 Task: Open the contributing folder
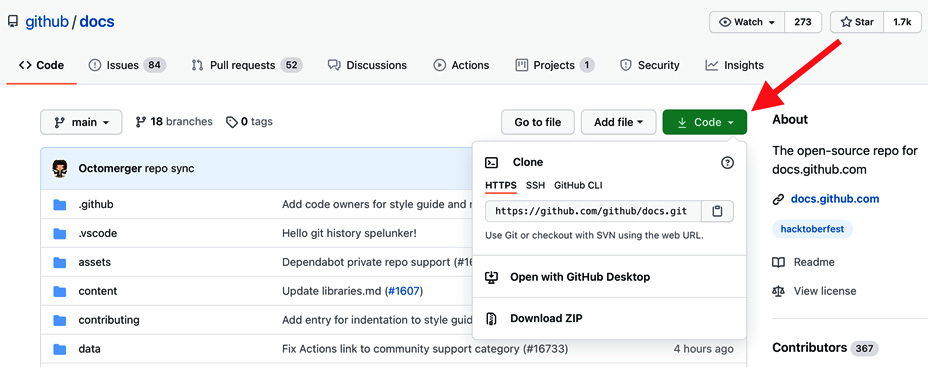(x=109, y=320)
